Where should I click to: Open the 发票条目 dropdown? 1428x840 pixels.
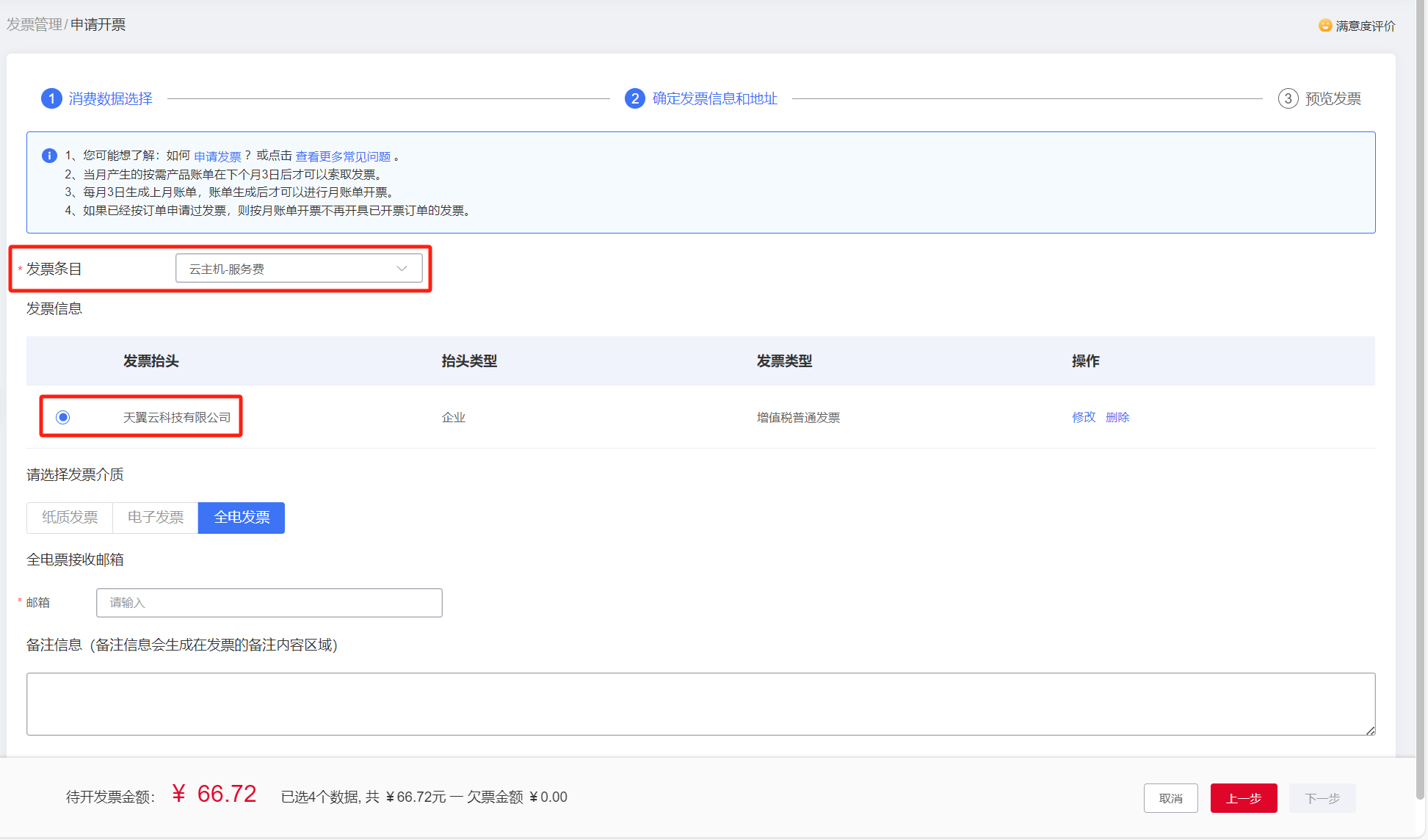point(298,269)
